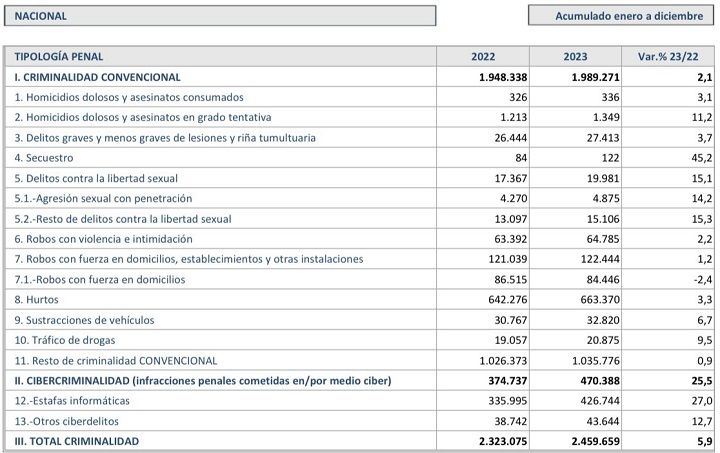The height and width of the screenshot is (453, 720).
Task: Select the 2023 column header
Action: coord(575,56)
